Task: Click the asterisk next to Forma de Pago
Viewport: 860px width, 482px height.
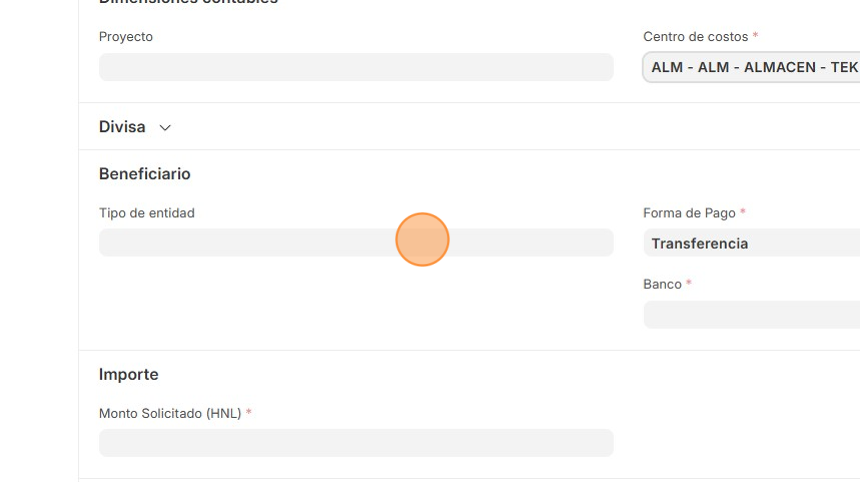Action: 743,212
